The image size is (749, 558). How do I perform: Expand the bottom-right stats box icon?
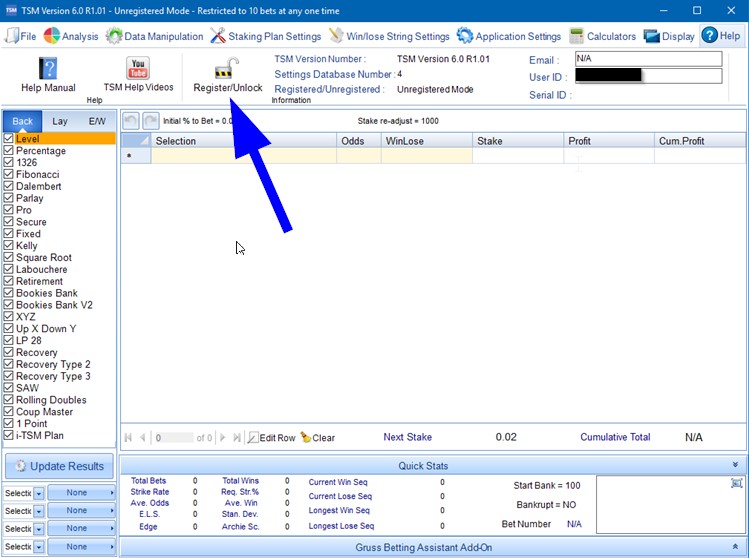737,483
